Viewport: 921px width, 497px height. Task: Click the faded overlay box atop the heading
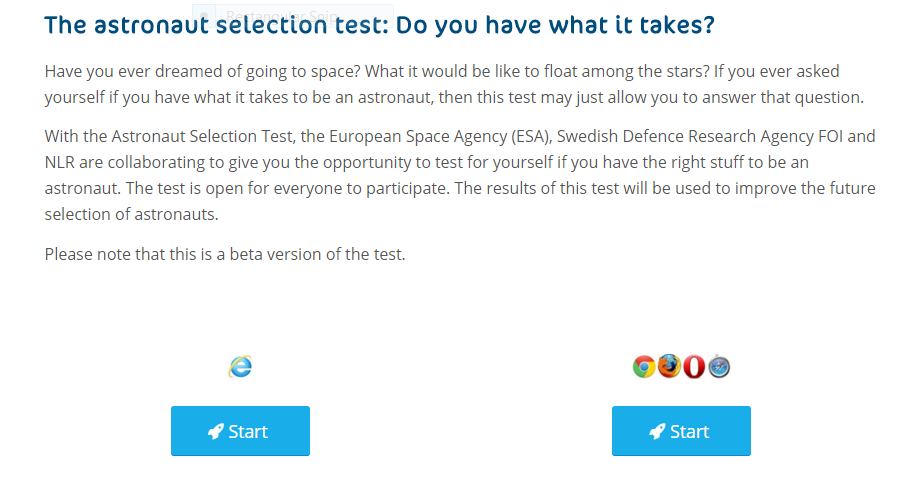[293, 15]
